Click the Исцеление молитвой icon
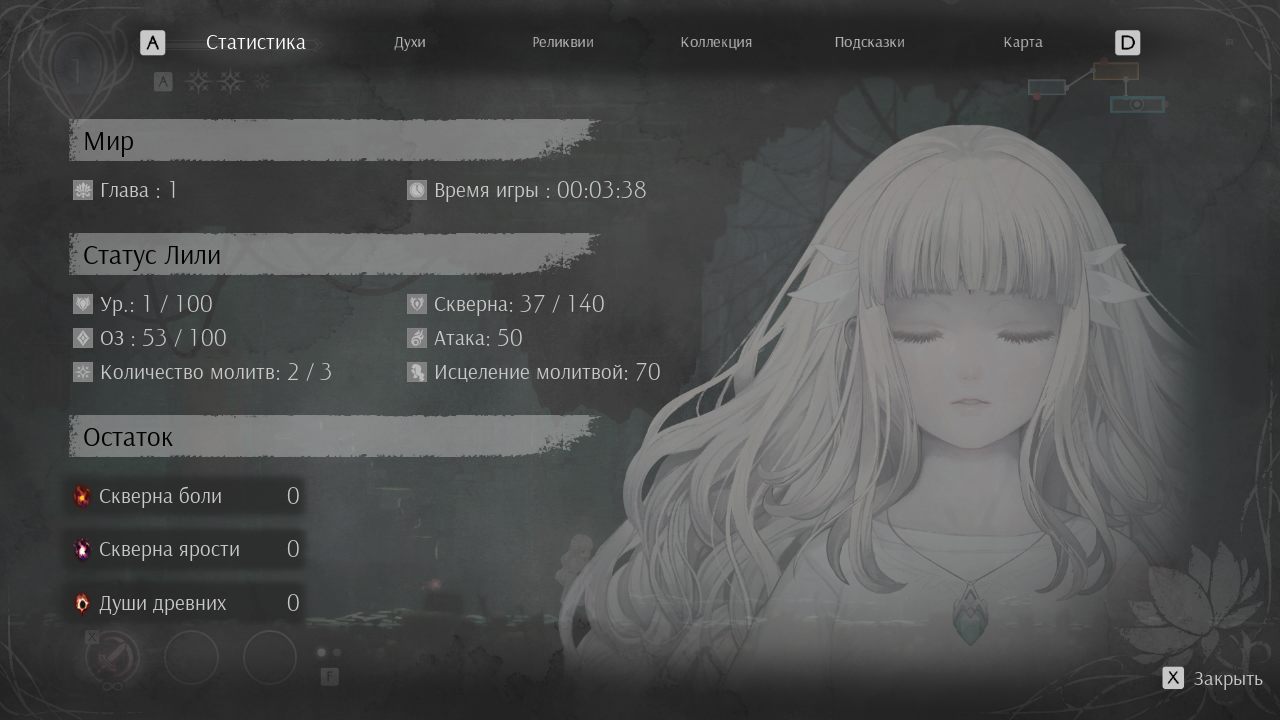1280x720 pixels. pyautogui.click(x=417, y=372)
